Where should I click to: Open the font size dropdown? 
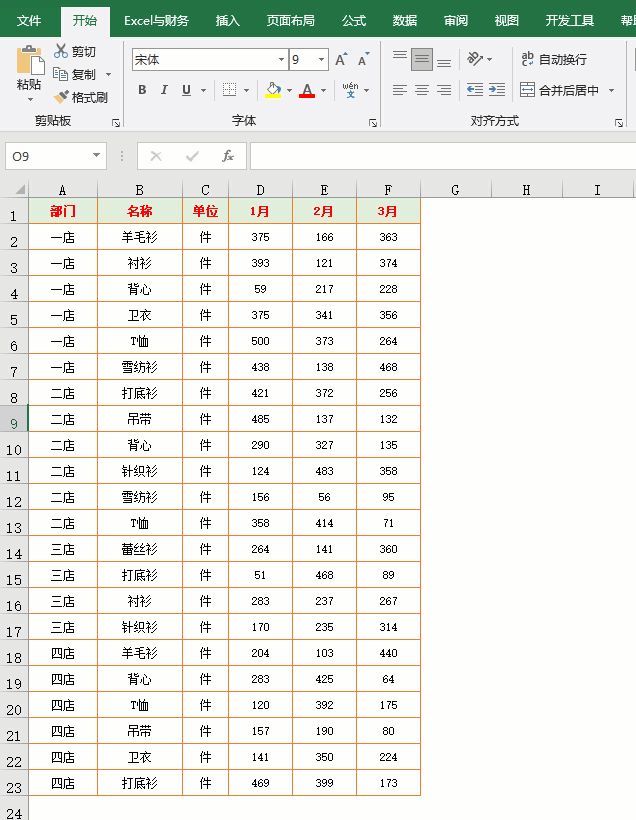[x=322, y=60]
